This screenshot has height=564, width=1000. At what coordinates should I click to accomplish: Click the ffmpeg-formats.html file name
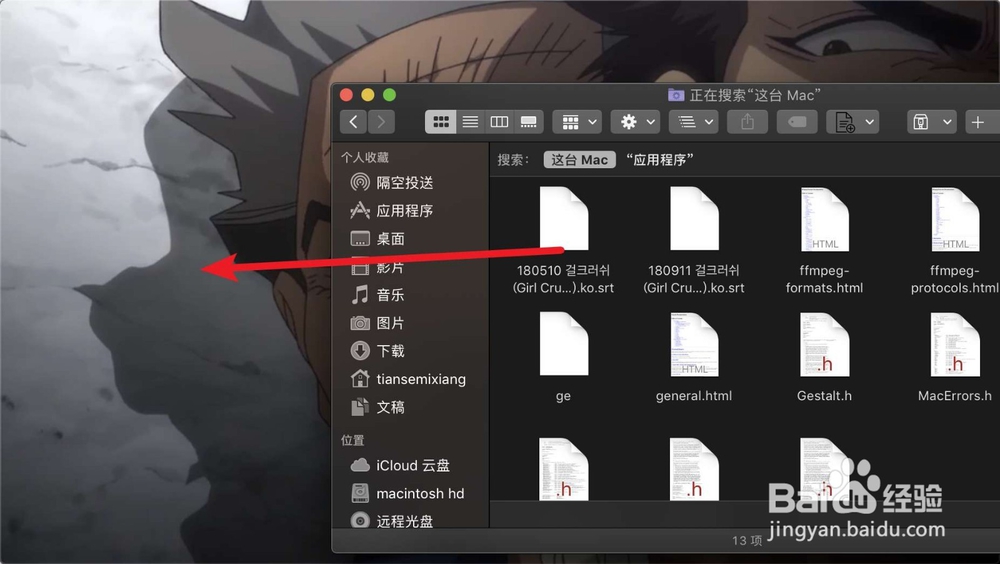pyautogui.click(x=825, y=279)
